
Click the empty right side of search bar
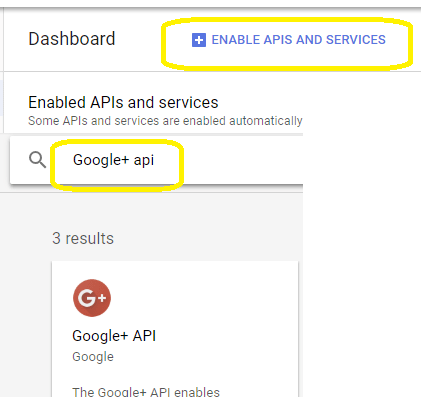[243, 160]
